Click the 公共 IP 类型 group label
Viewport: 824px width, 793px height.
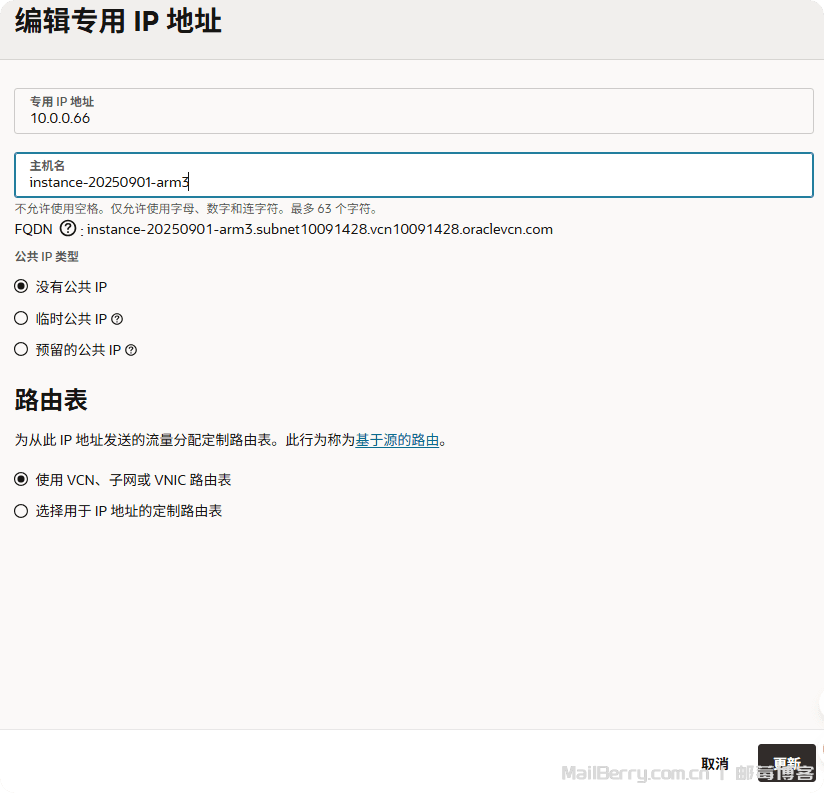click(53, 257)
